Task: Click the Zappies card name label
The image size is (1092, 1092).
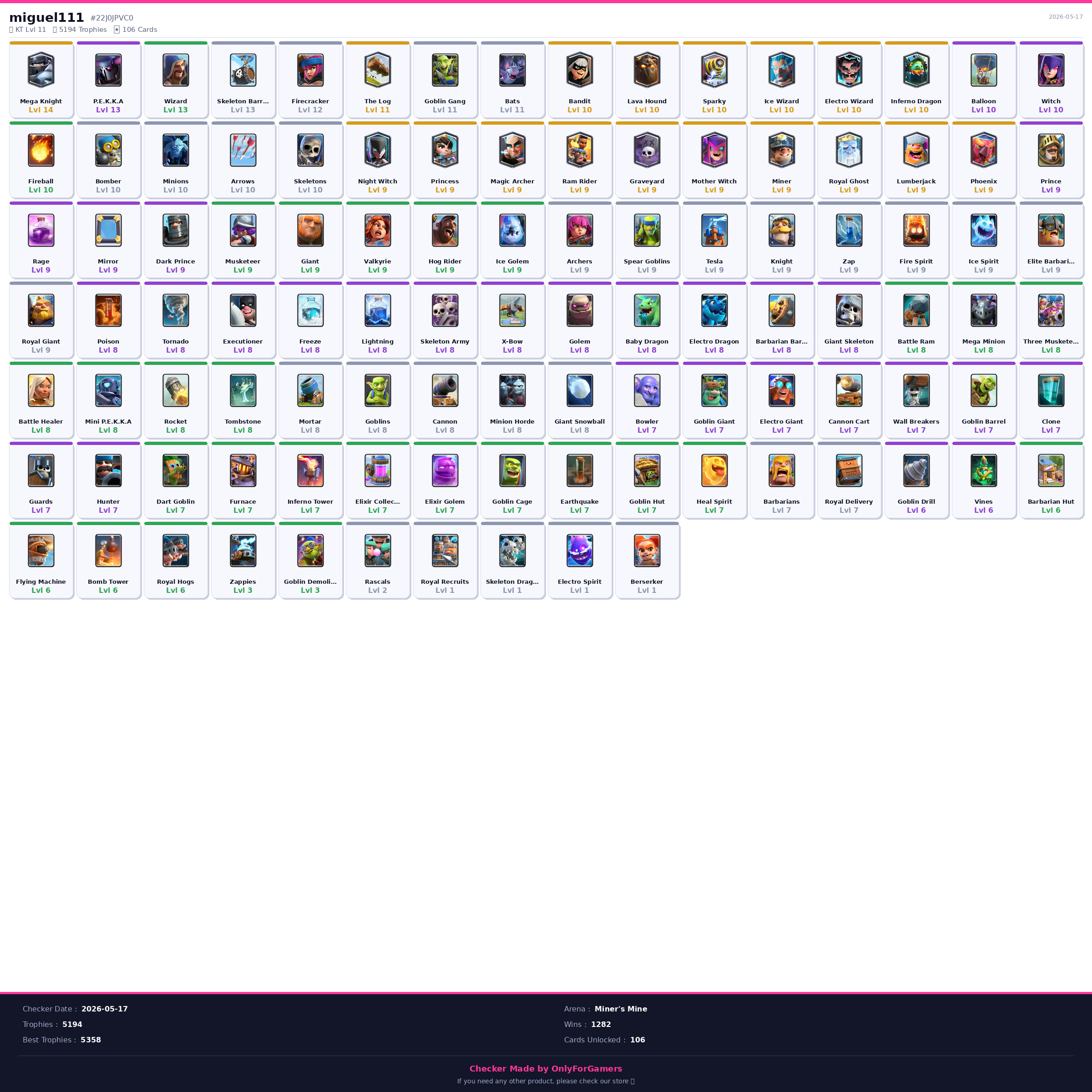Action: (x=243, y=581)
